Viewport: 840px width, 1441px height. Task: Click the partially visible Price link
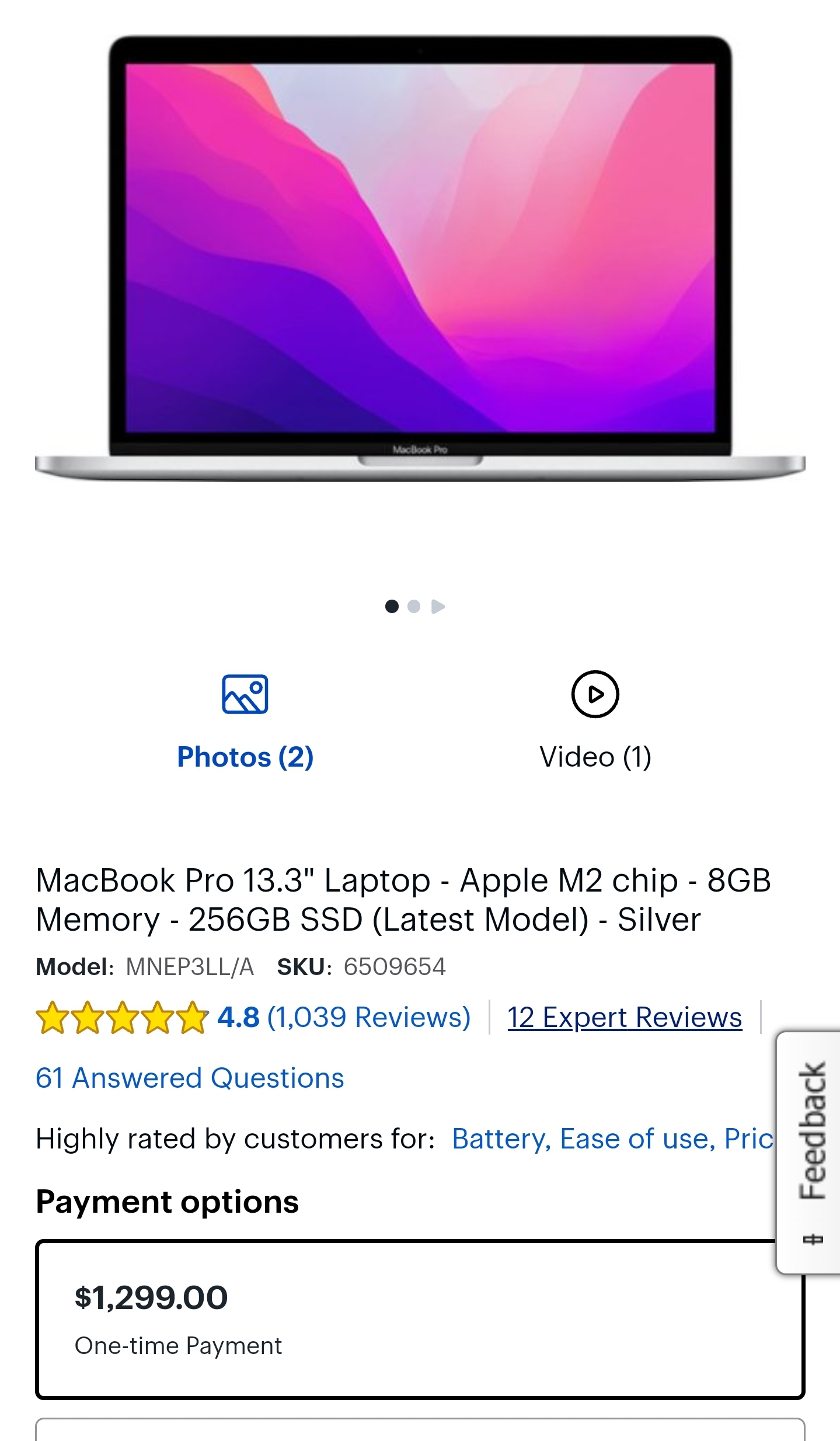point(749,1139)
